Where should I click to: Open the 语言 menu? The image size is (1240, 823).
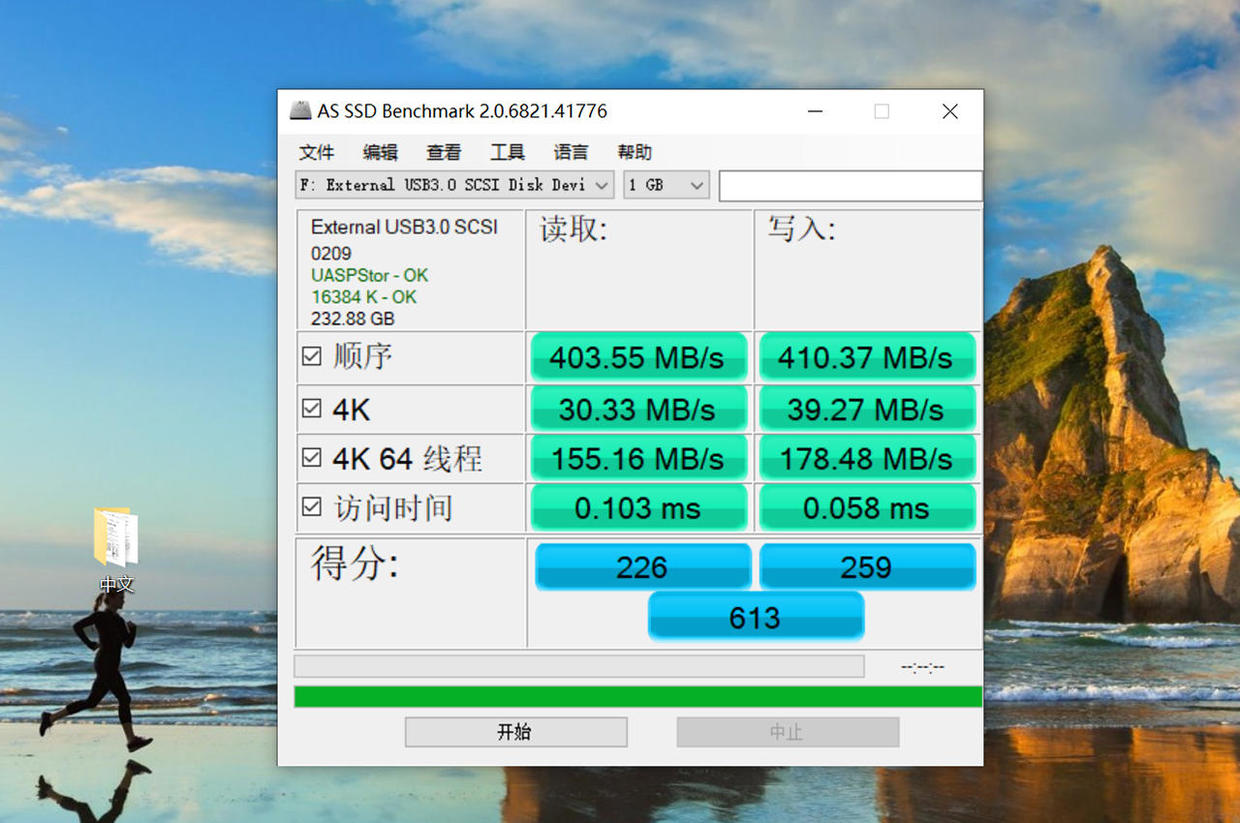[570, 152]
